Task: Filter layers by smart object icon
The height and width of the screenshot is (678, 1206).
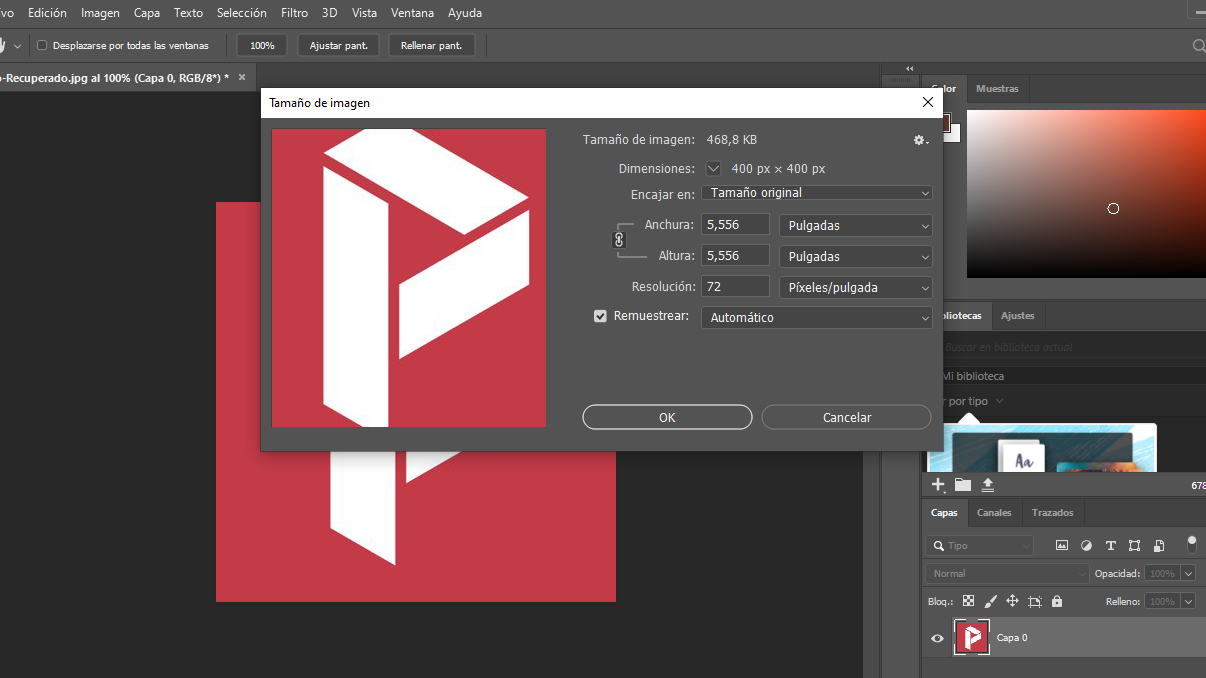Action: pos(1158,546)
